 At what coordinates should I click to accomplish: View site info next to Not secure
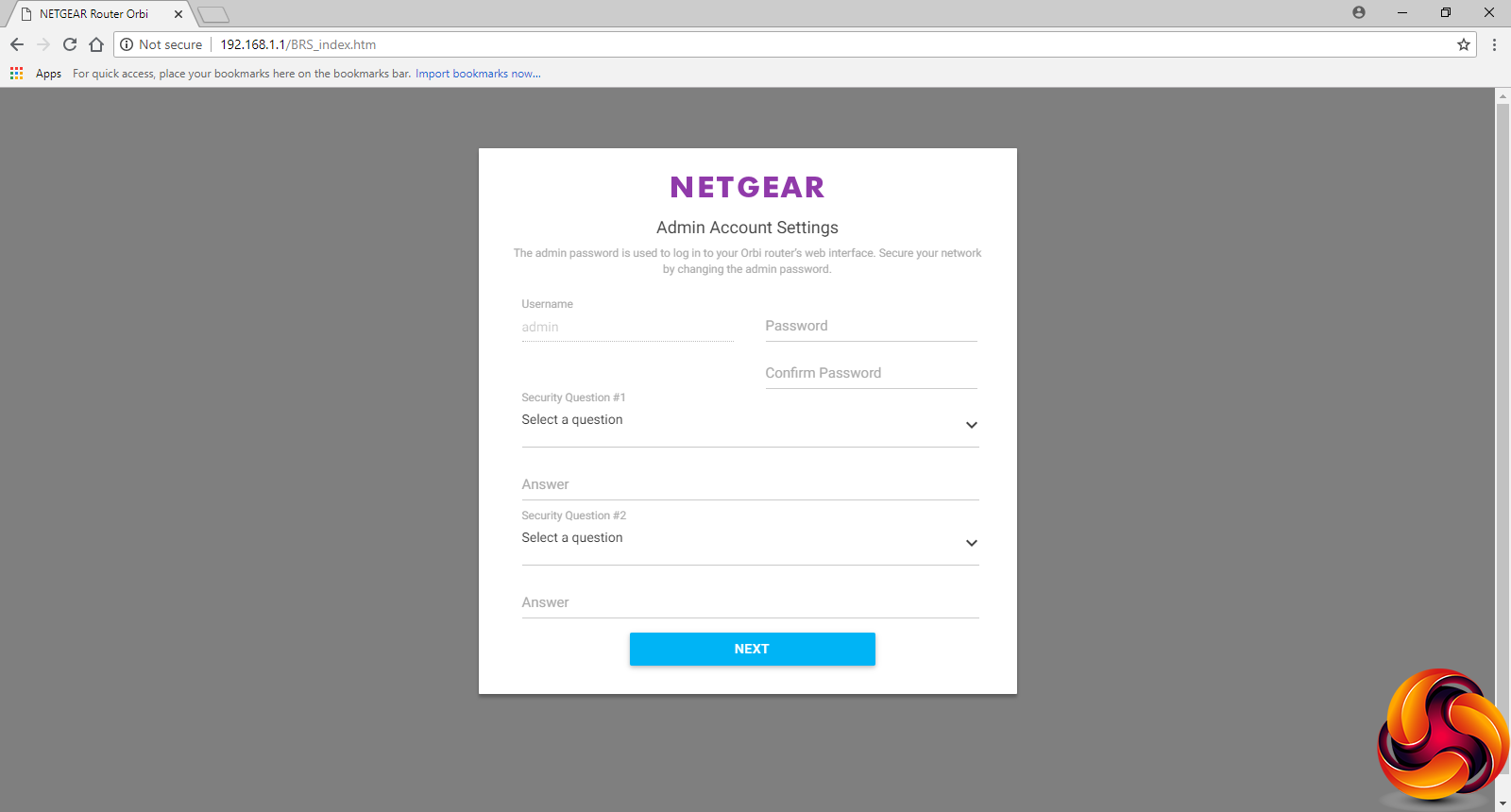127,44
